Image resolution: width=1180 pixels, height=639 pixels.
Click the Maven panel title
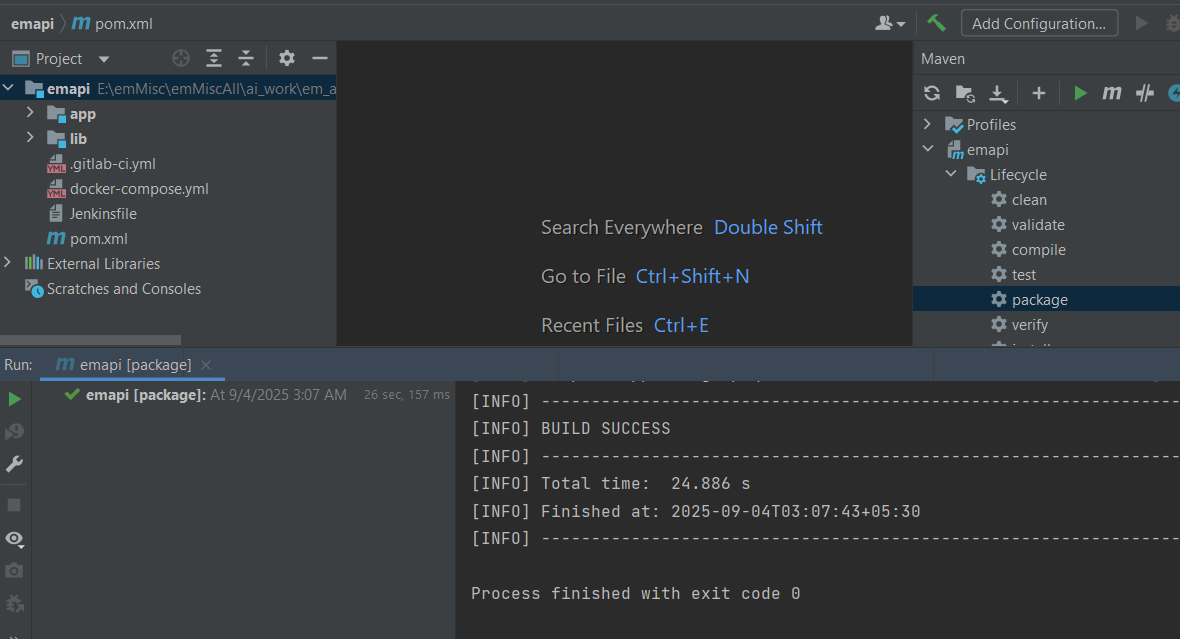pyautogui.click(x=942, y=59)
